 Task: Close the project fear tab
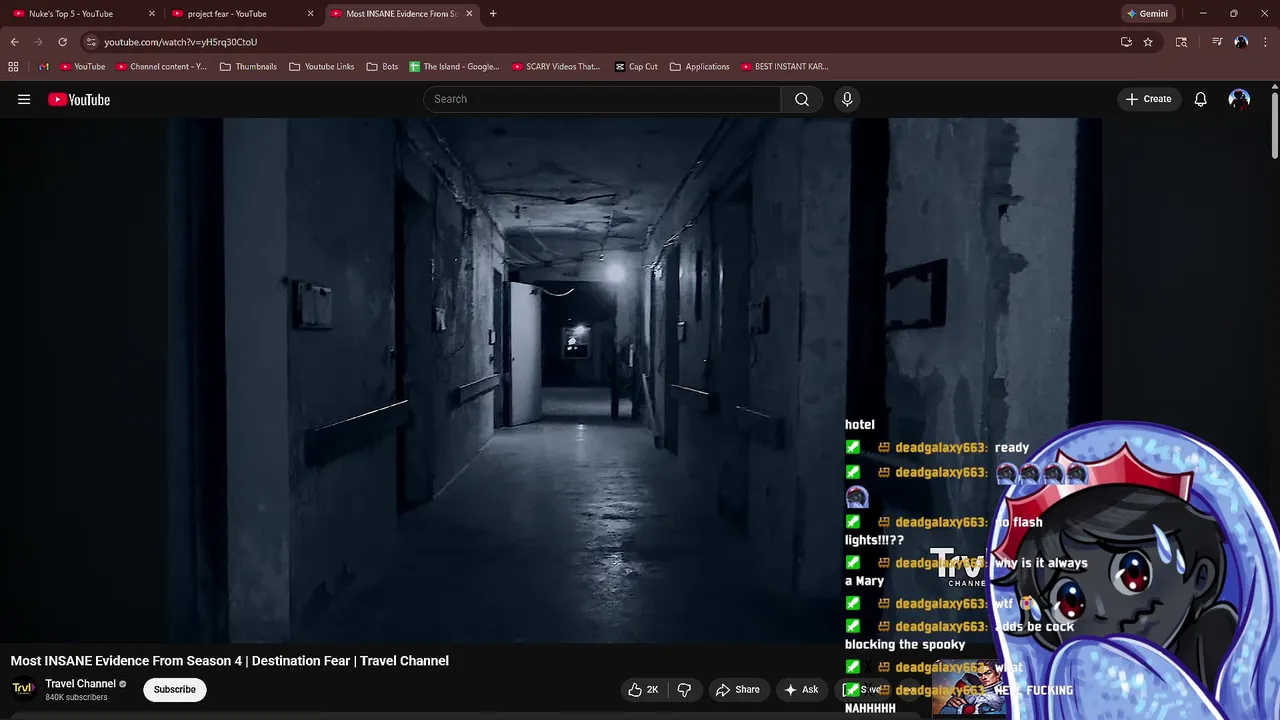coord(310,14)
